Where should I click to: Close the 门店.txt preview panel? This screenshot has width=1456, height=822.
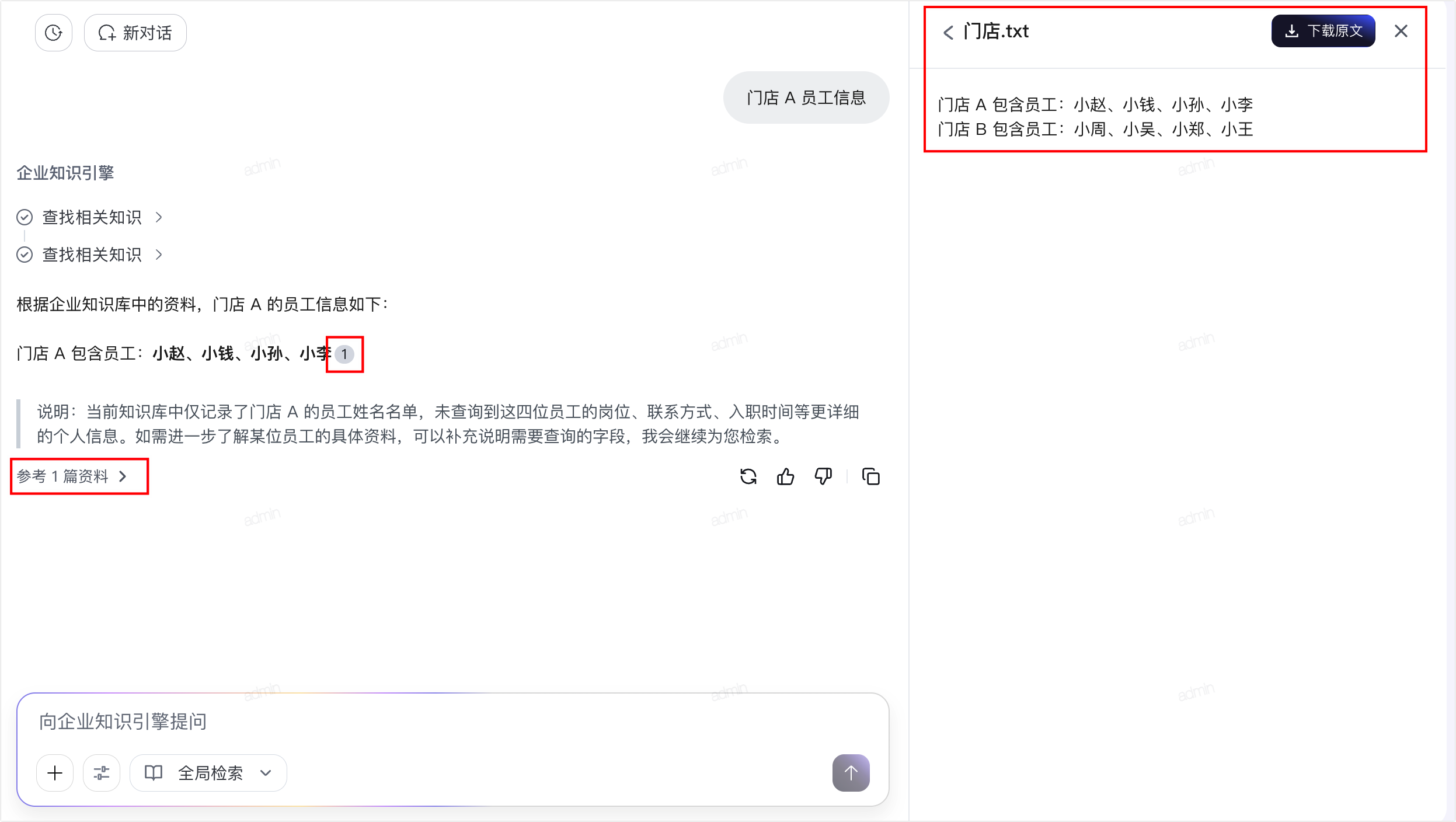(1401, 31)
